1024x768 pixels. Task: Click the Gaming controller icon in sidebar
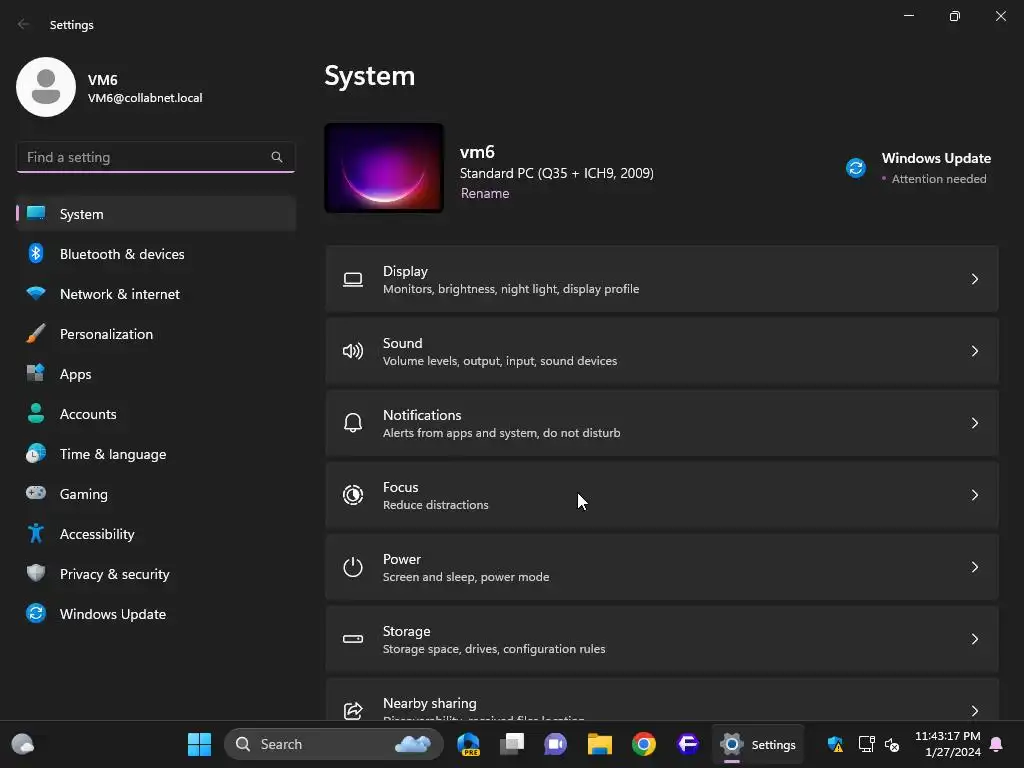pos(36,493)
